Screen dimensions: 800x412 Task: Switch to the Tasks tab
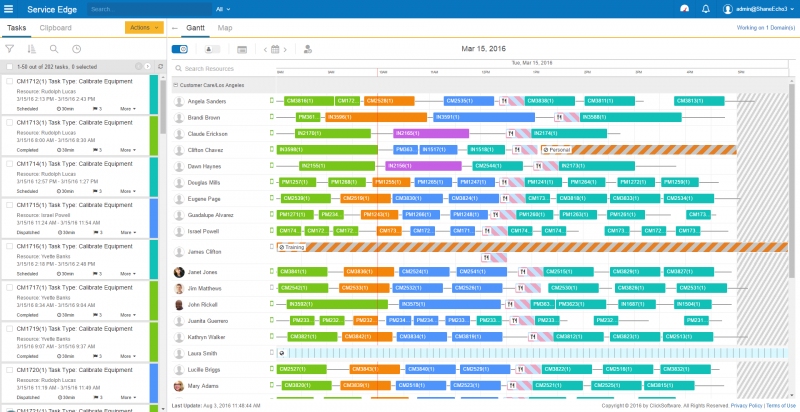point(16,28)
